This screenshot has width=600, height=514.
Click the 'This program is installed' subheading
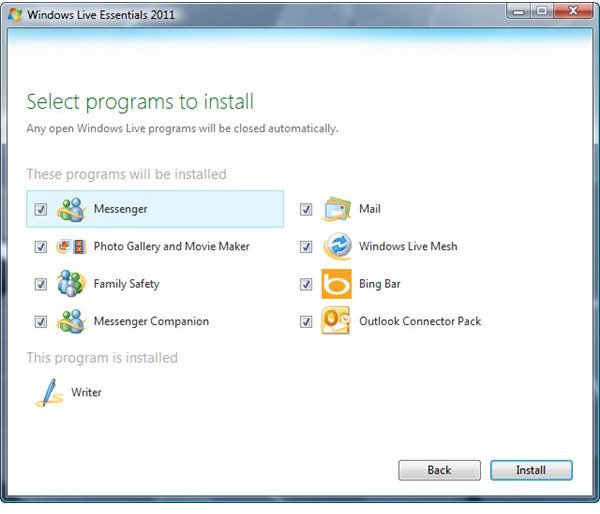click(102, 358)
